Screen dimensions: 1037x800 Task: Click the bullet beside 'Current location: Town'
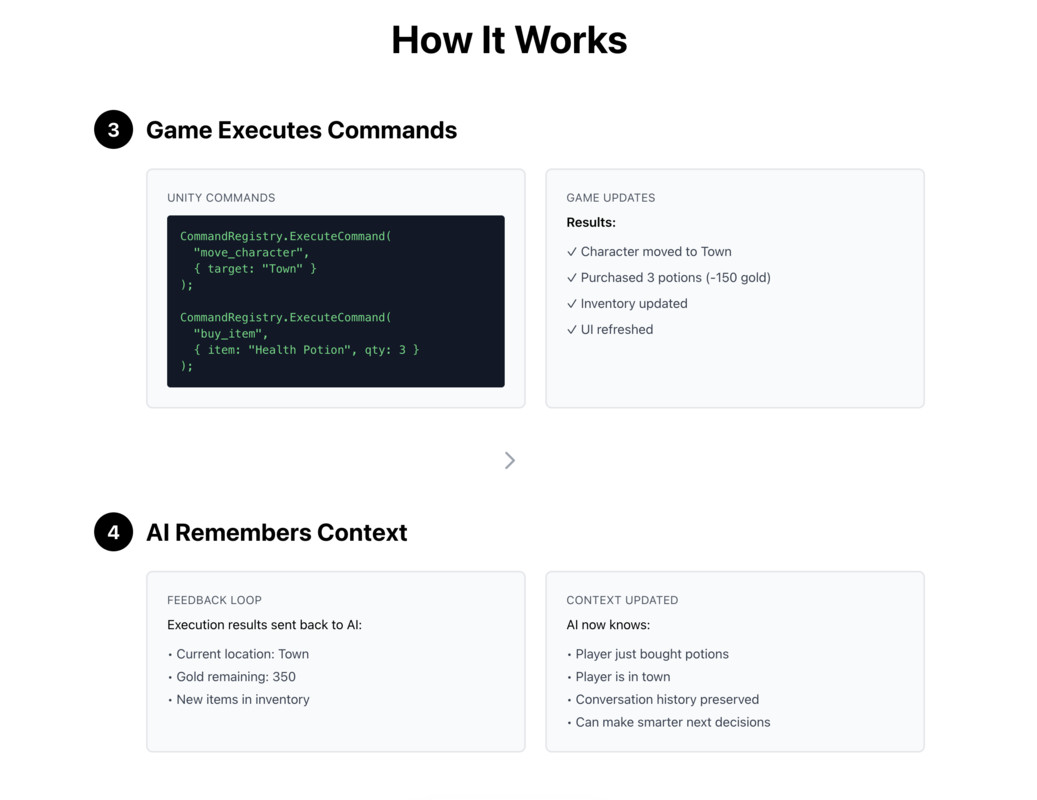pos(172,653)
